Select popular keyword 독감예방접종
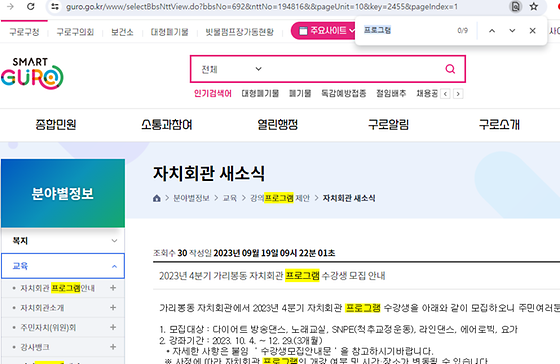Image resolution: width=560 pixels, height=364 pixels. pyautogui.click(x=344, y=94)
